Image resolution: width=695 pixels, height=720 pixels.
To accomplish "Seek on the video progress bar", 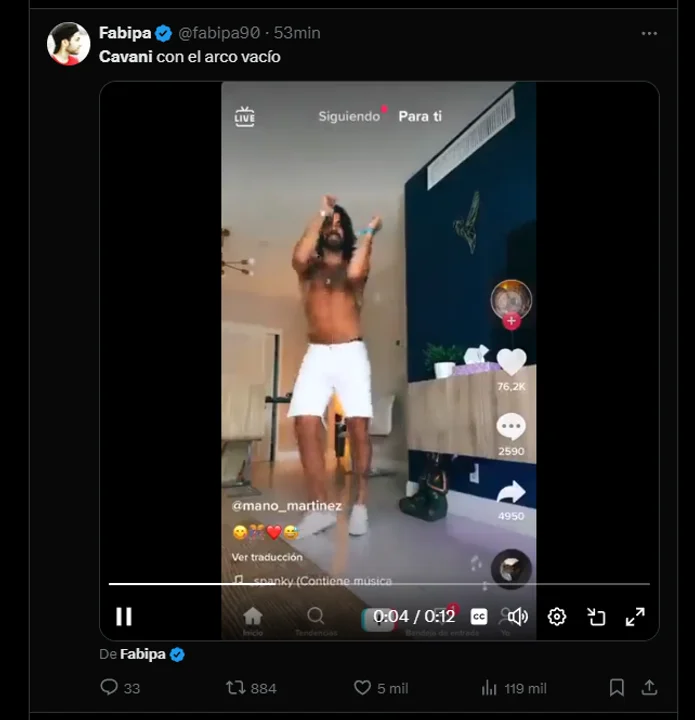I will (x=379, y=584).
